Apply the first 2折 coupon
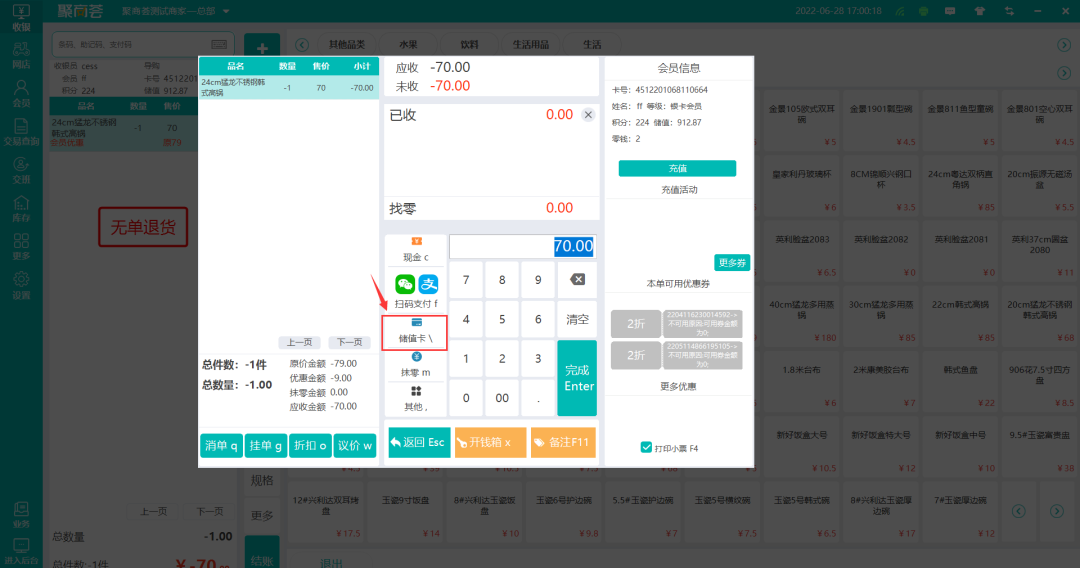 pos(636,324)
